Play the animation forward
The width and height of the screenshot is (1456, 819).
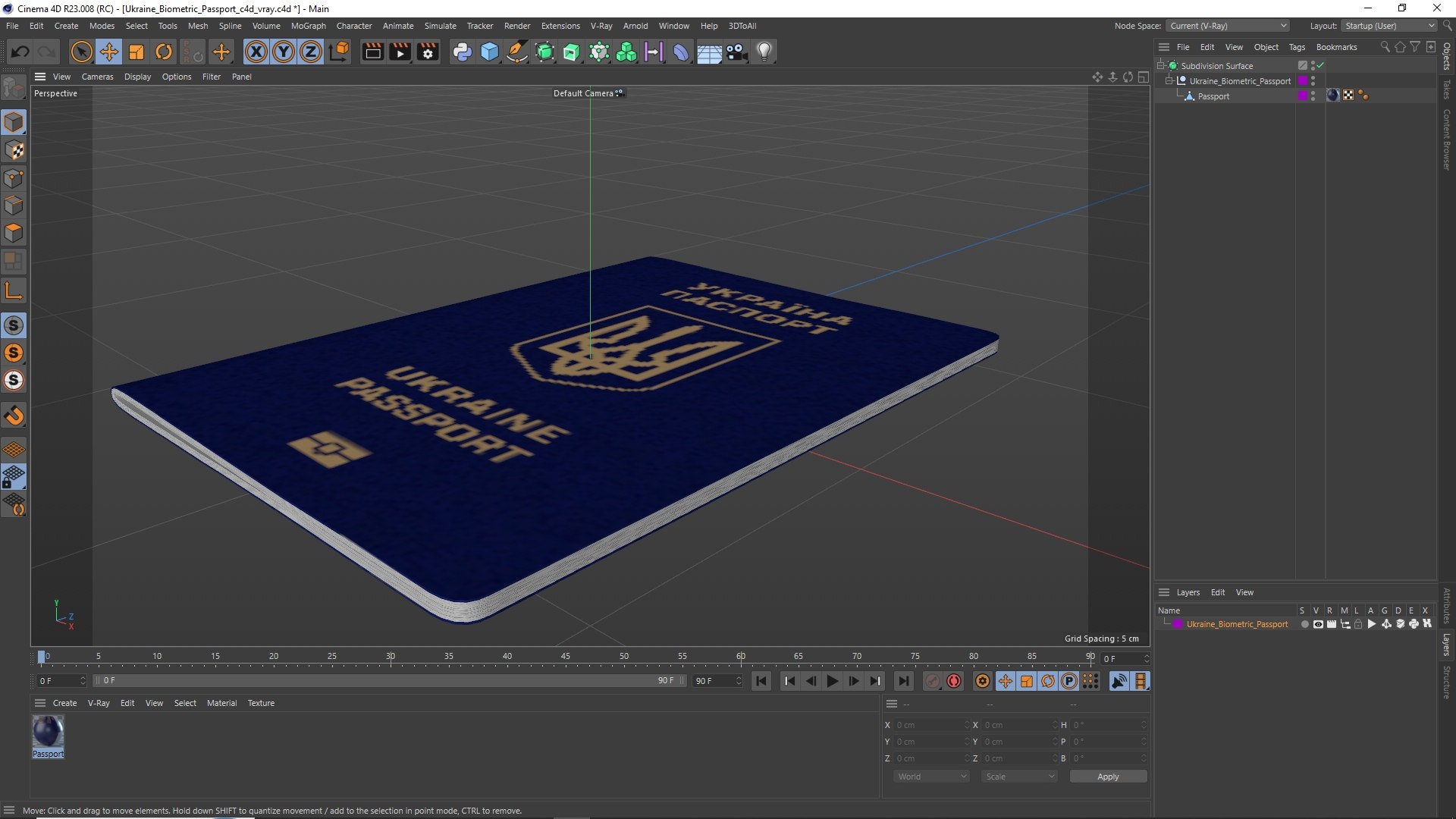(832, 681)
